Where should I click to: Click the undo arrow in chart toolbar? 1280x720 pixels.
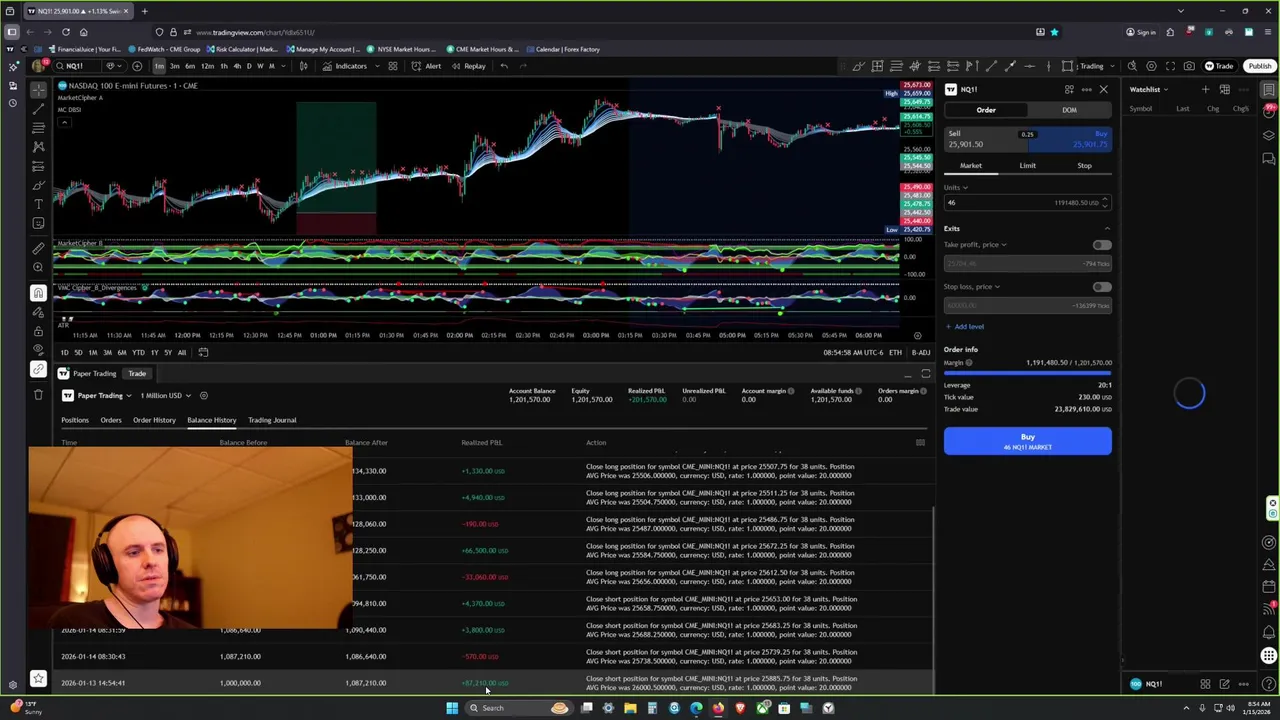coord(504,66)
